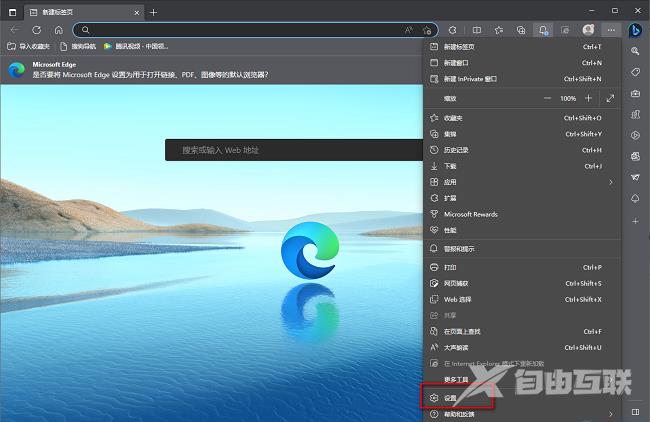The width and height of the screenshot is (650, 422).
Task: Open the sidebar search magnifier icon
Action: click(x=634, y=51)
